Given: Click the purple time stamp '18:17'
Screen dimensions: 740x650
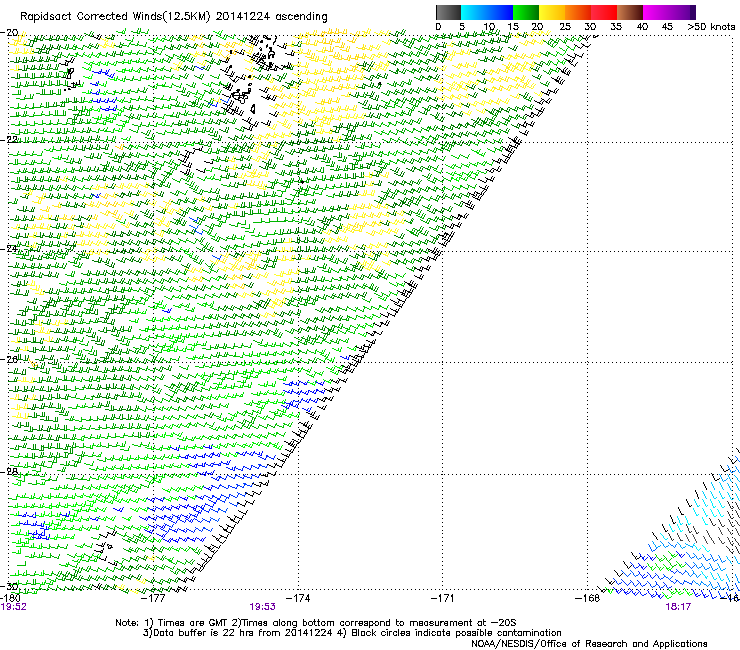Looking at the screenshot, I should (x=678, y=607).
